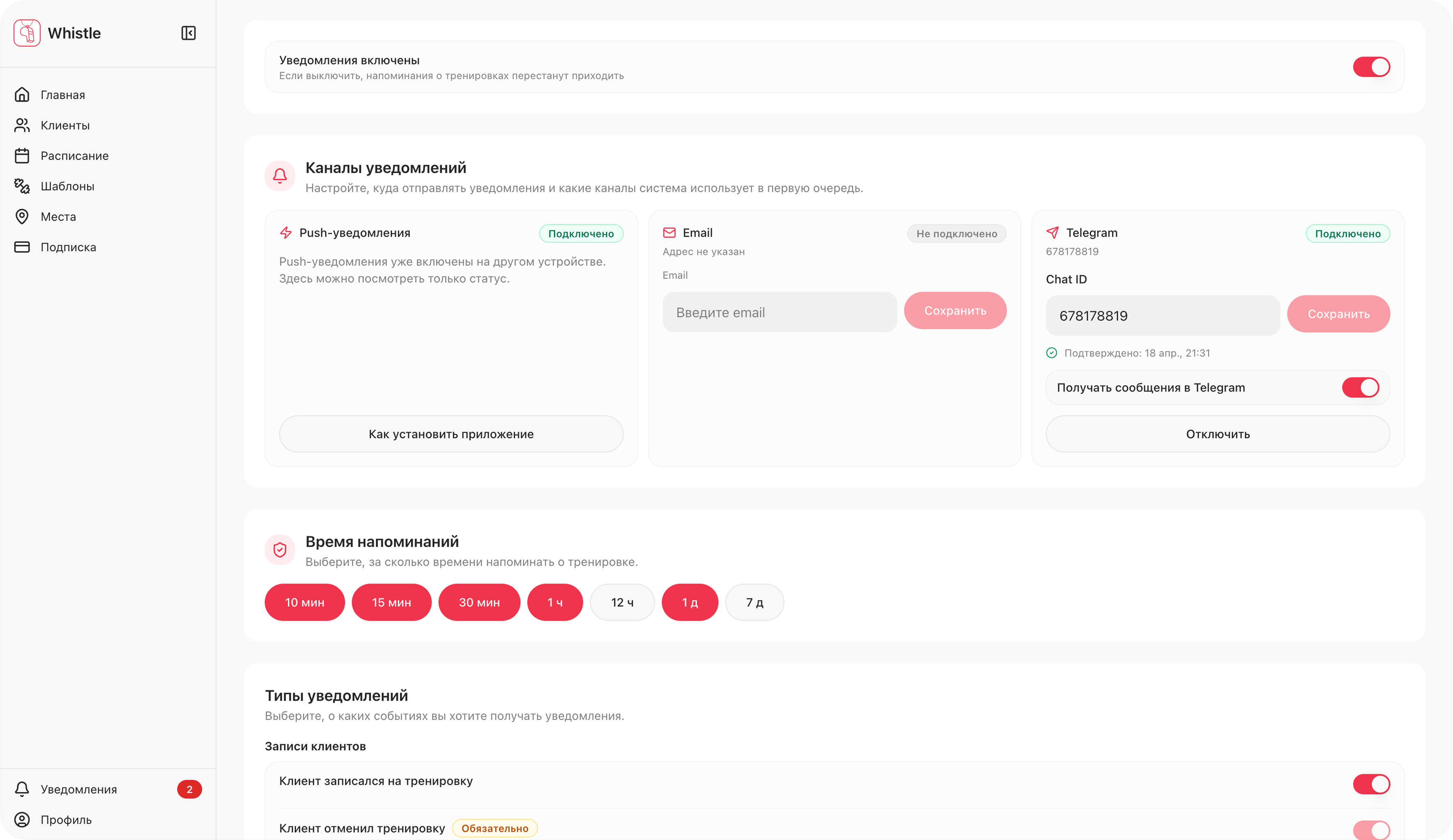Click the map pin icon beside Места
The image size is (1453, 840).
(22, 216)
